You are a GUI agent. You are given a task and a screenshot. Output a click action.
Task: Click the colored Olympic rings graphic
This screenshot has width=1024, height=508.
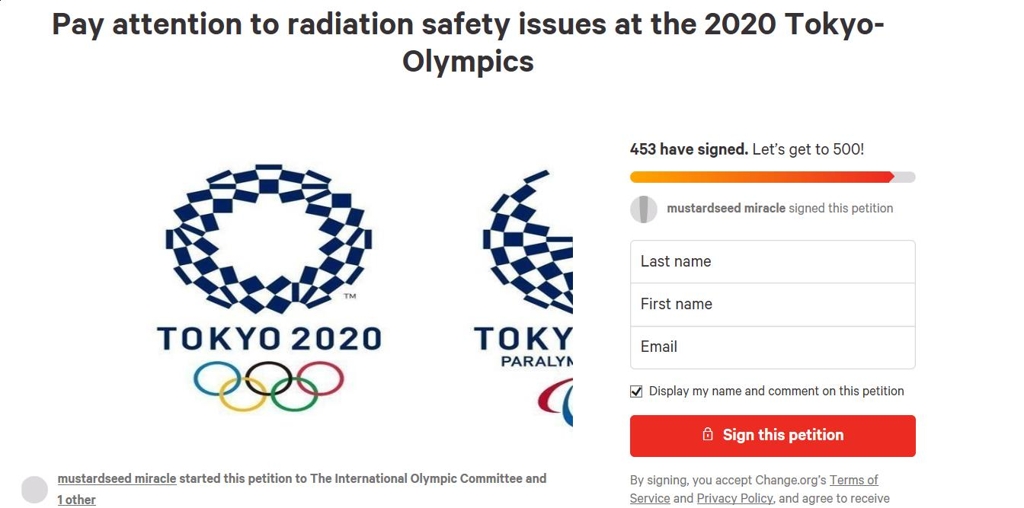coord(268,386)
